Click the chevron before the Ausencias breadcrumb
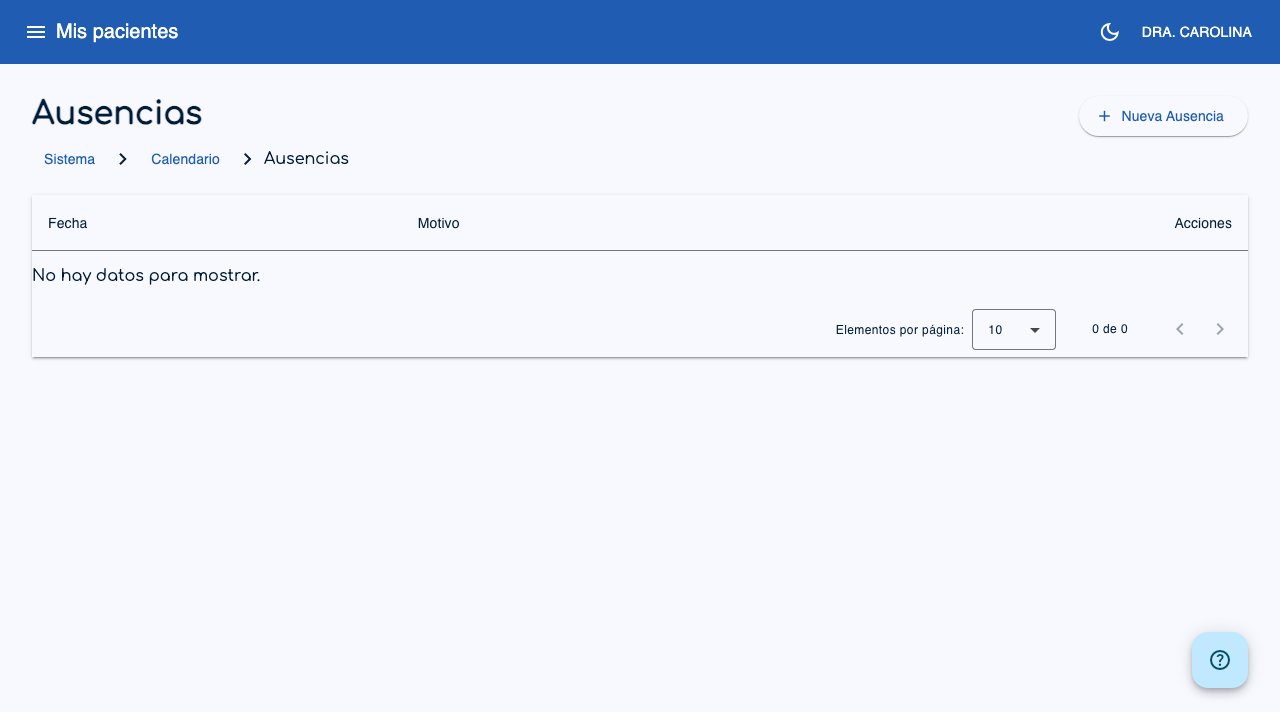The width and height of the screenshot is (1280, 720). click(248, 159)
